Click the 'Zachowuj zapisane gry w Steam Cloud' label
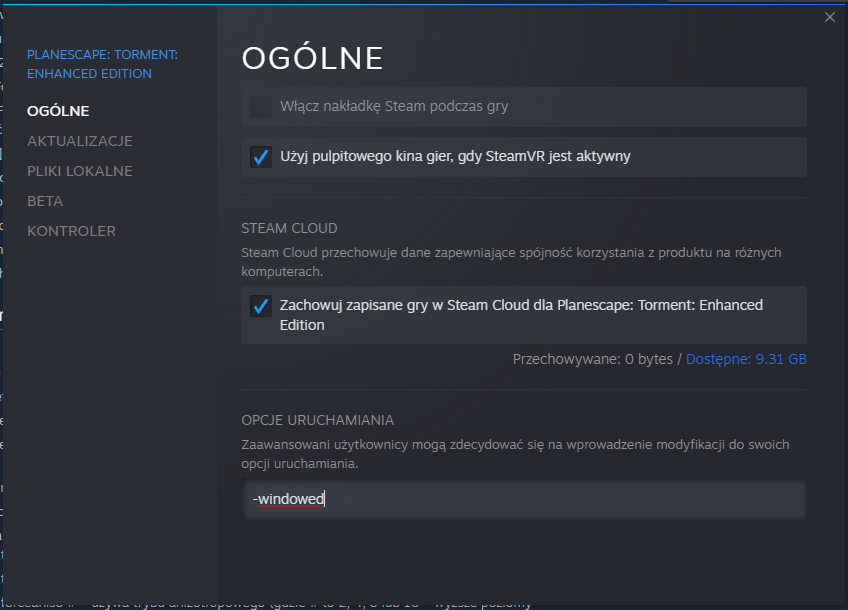The image size is (848, 610). coord(521,315)
